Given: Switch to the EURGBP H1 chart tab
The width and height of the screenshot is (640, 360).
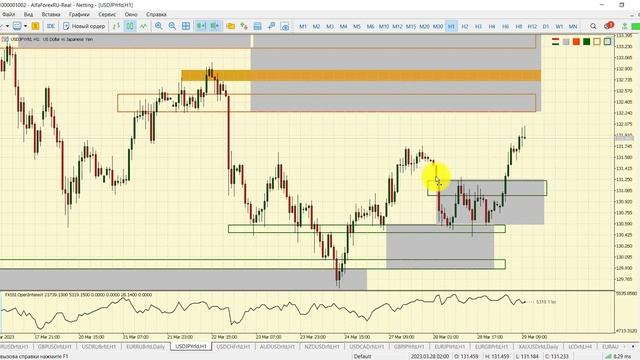Looking at the screenshot, I should [x=491, y=347].
